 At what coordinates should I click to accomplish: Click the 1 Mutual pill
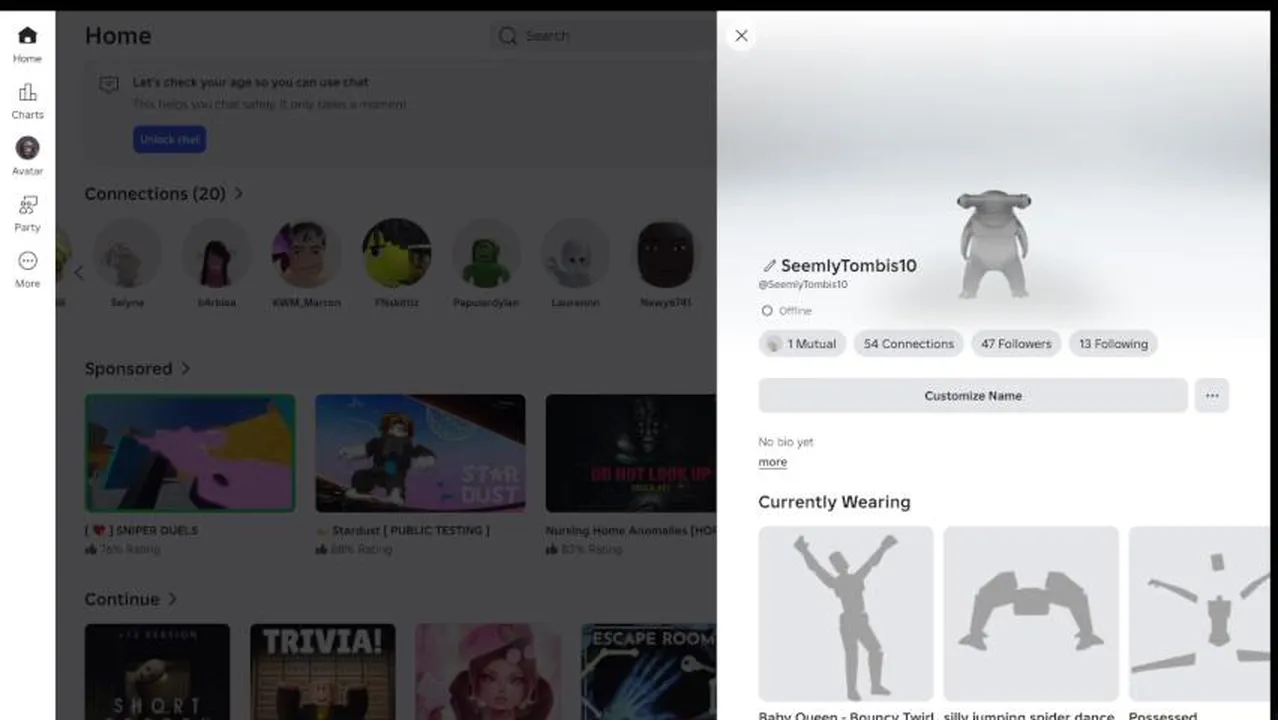tap(802, 344)
